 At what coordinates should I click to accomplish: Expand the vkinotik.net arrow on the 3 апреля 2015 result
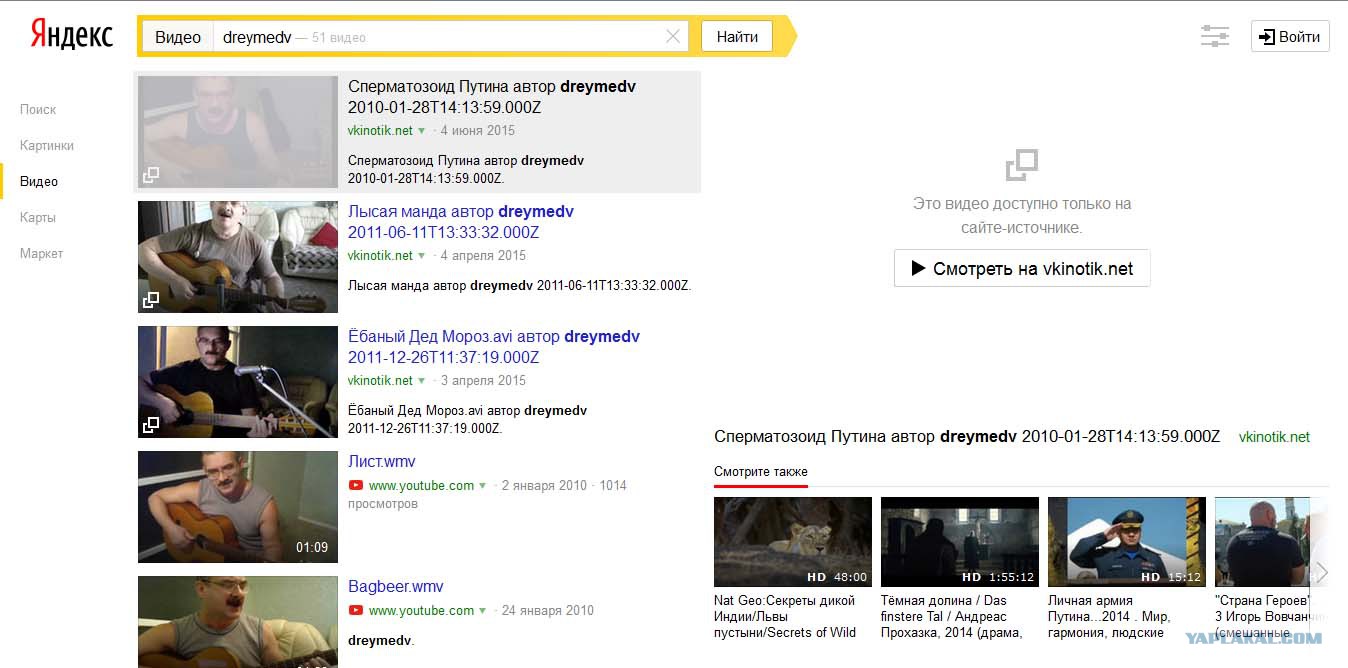point(422,381)
